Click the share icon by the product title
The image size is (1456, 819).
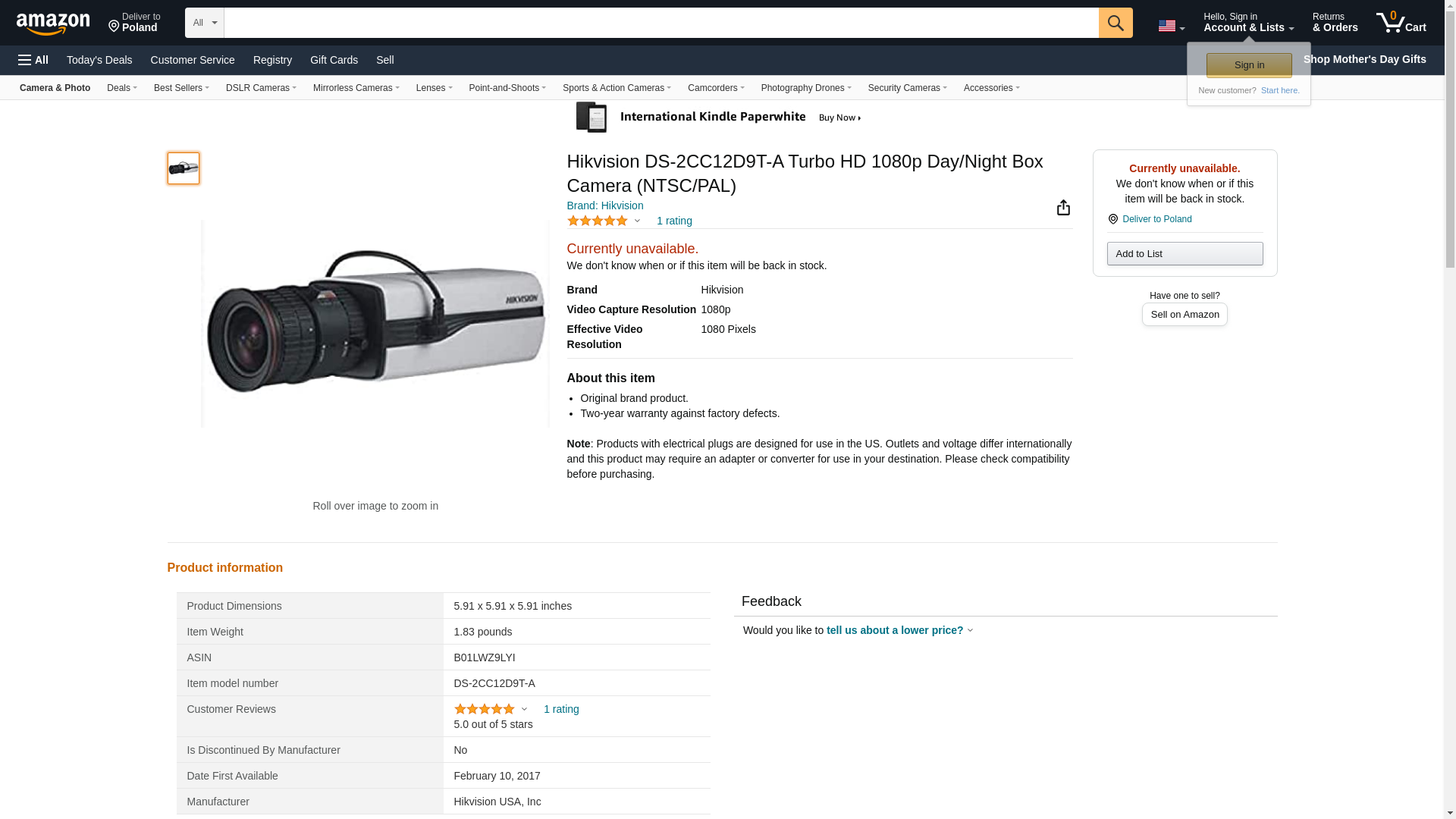pyautogui.click(x=1063, y=208)
